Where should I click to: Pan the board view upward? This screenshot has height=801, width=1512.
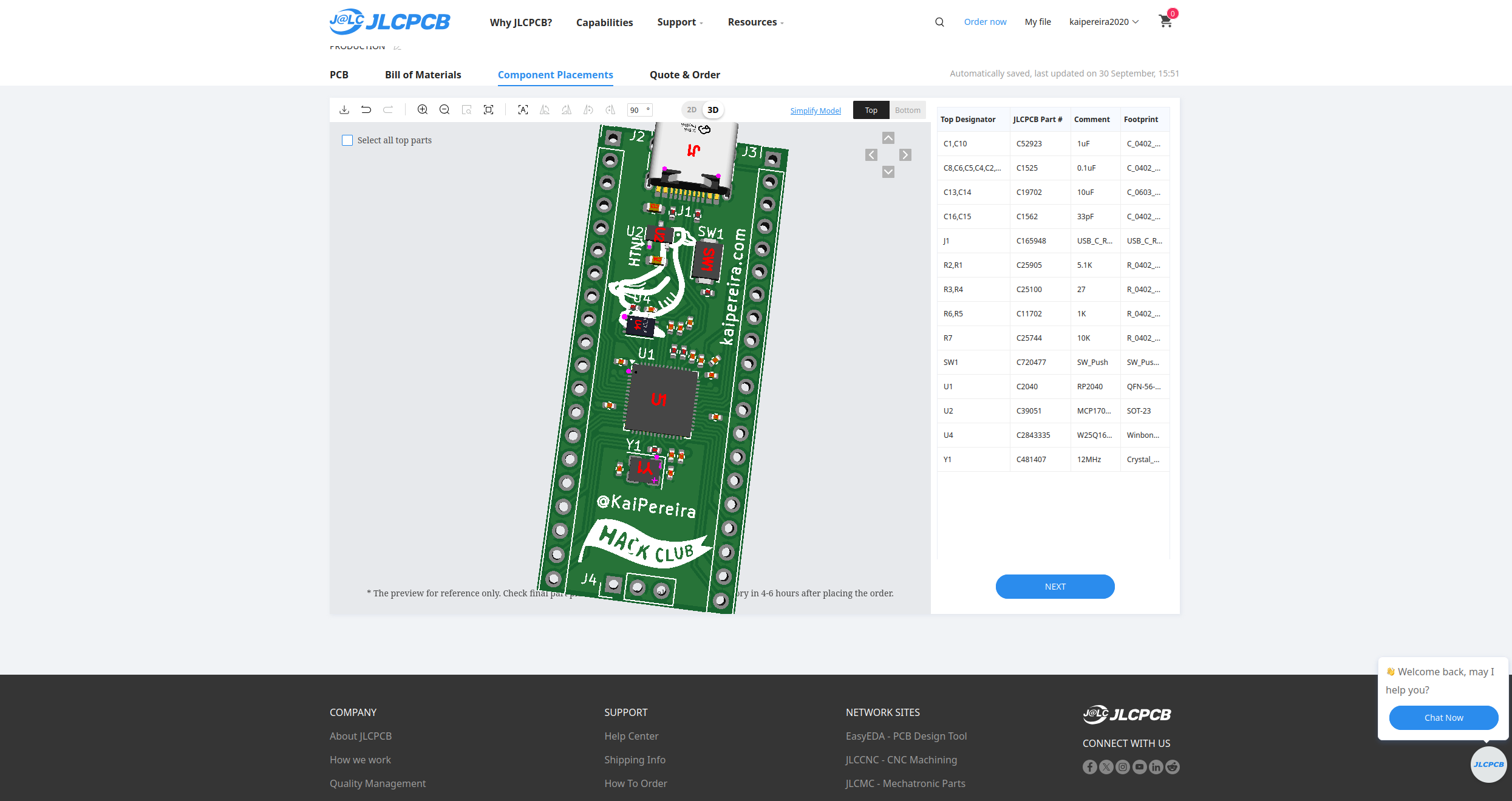tap(888, 138)
